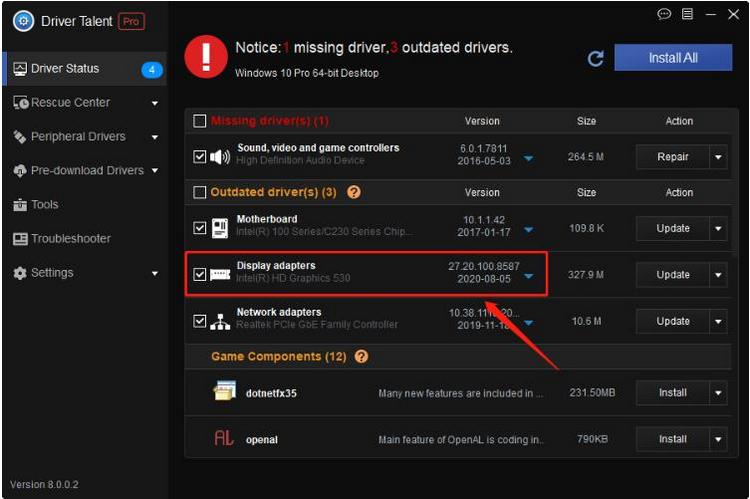Click Update for the Motherboard driver
The image size is (750, 499).
[673, 228]
